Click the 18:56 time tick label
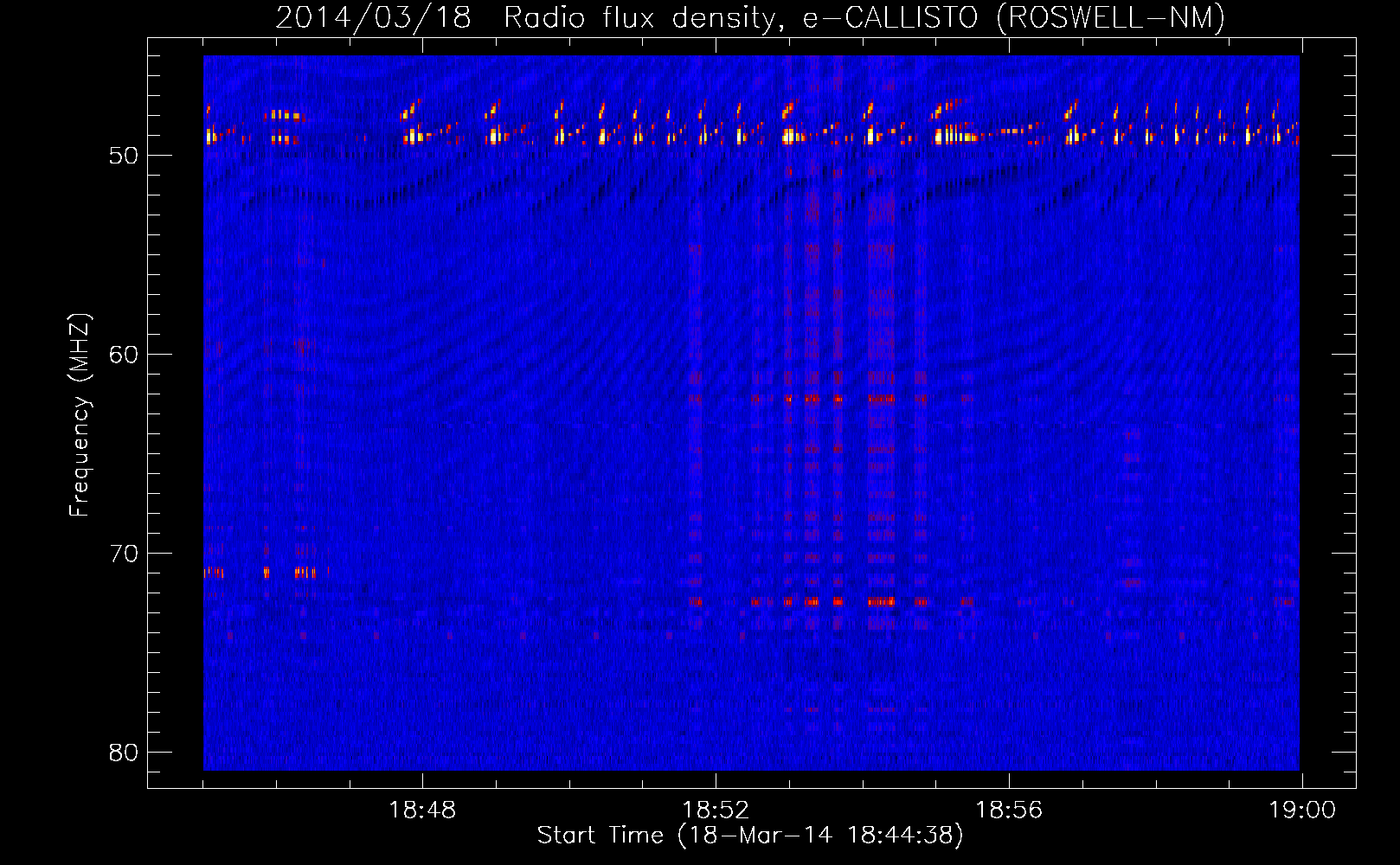The height and width of the screenshot is (865, 1400). 1009,811
